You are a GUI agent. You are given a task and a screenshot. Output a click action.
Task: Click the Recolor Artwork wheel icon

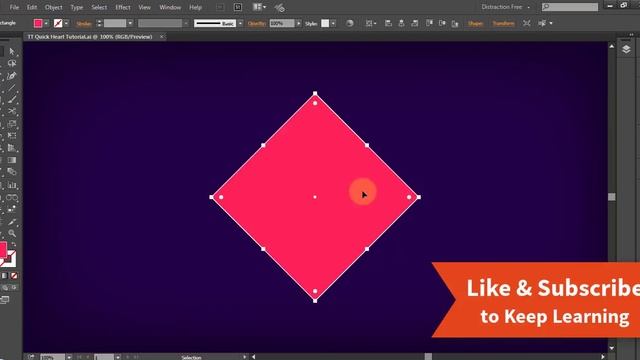coord(349,24)
